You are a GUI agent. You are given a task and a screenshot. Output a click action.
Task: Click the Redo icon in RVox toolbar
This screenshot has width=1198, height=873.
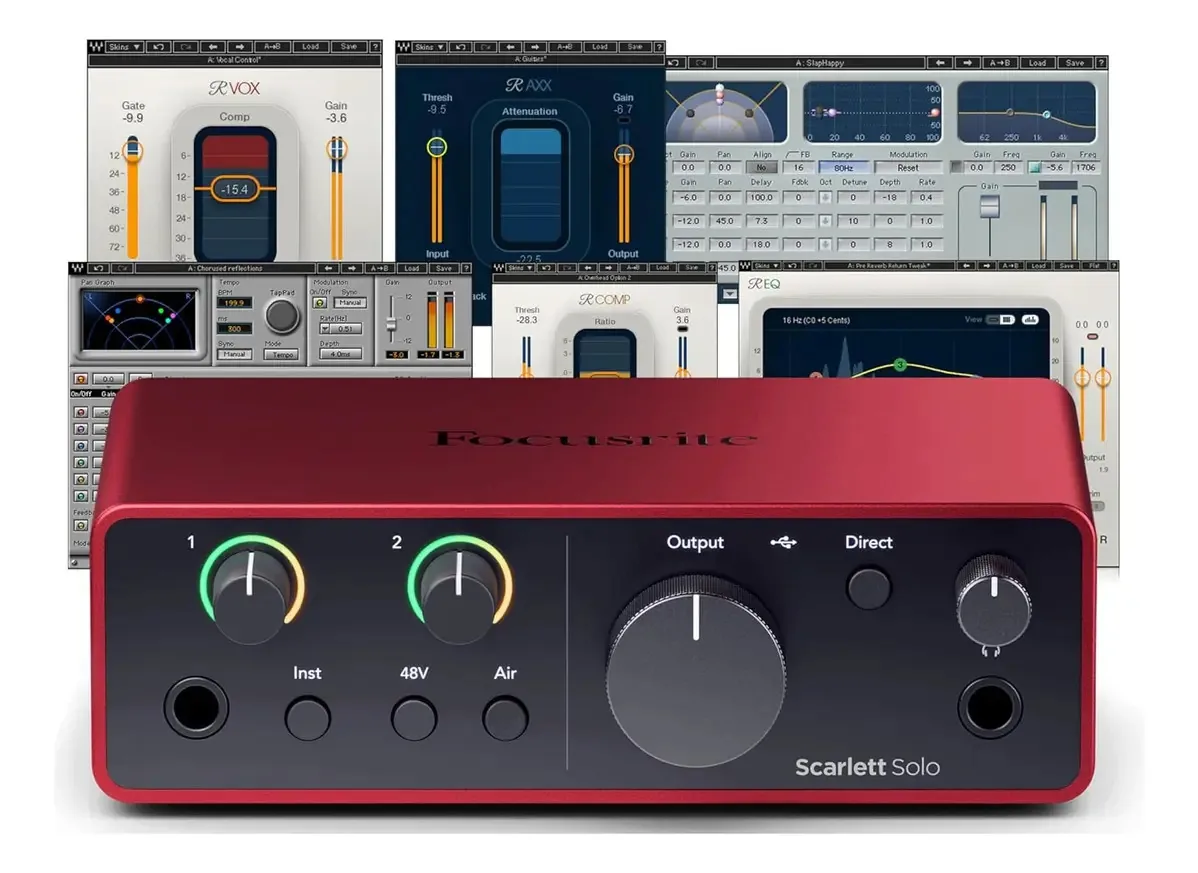186,47
